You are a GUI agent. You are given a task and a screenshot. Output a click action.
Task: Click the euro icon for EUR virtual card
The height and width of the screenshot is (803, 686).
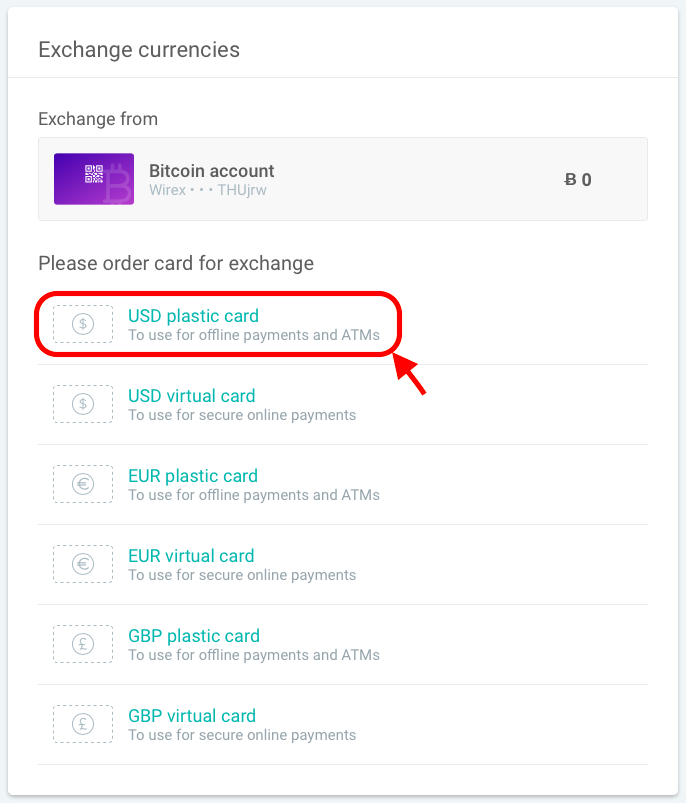pos(83,564)
